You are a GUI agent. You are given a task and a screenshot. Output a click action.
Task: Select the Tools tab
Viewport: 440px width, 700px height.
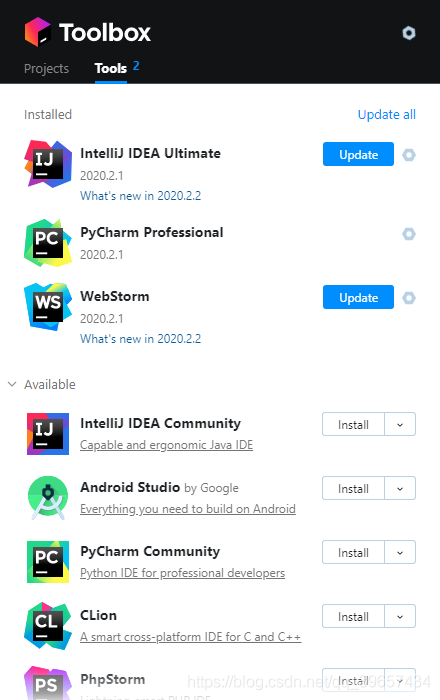(111, 68)
